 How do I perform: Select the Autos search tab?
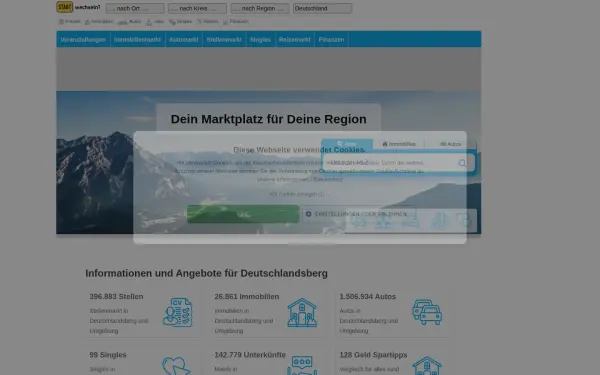(451, 144)
